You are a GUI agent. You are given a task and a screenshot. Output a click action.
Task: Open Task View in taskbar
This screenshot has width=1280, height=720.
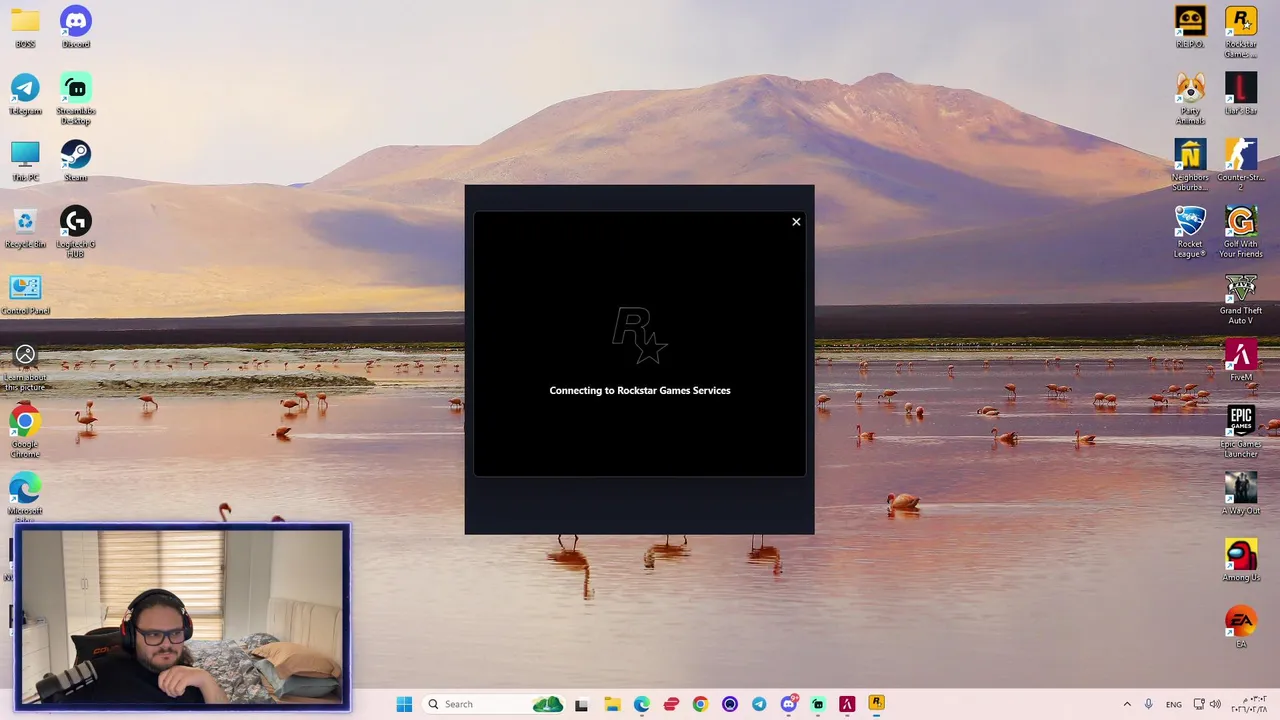coord(581,704)
